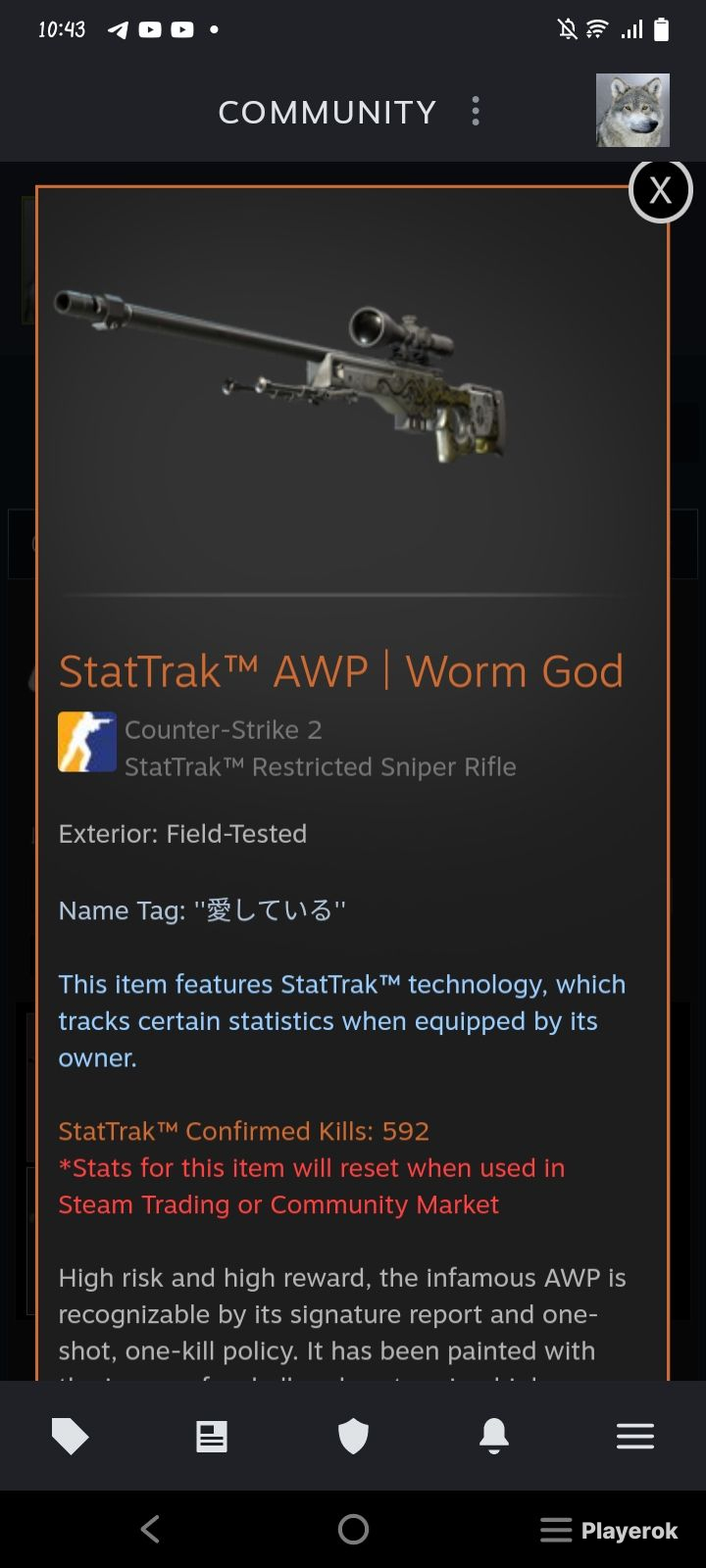Image resolution: width=706 pixels, height=1568 pixels.
Task: Tap the AWP Worm God rifle image
Action: 280,377
